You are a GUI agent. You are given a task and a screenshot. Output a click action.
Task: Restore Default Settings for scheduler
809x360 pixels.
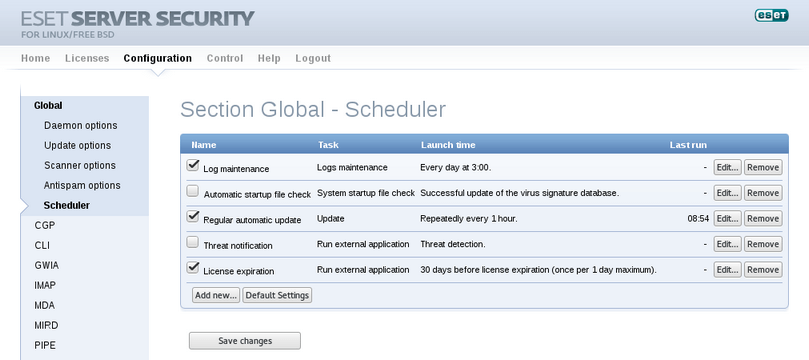coord(277,295)
